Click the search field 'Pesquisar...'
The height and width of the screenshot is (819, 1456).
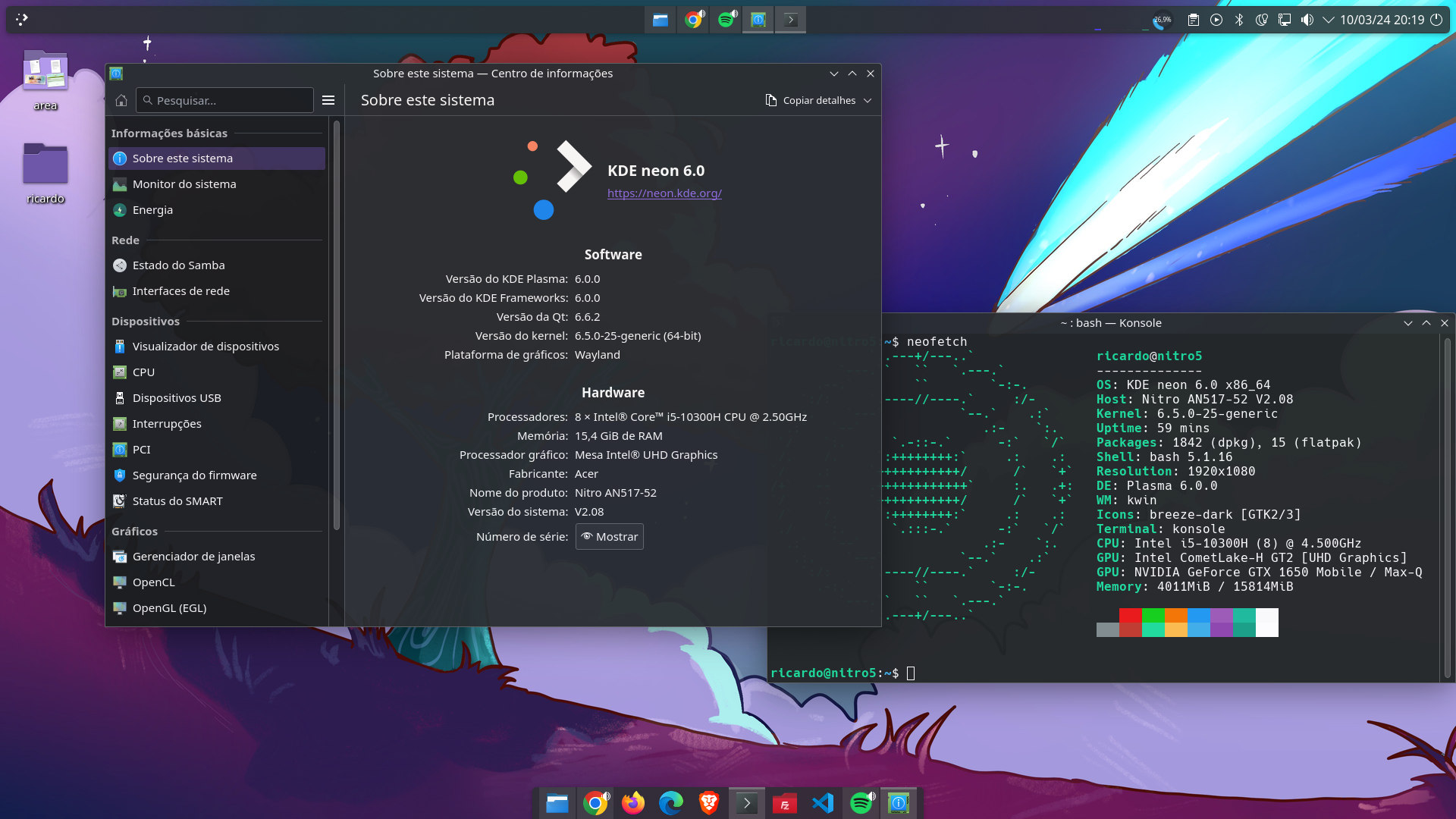[x=224, y=100]
